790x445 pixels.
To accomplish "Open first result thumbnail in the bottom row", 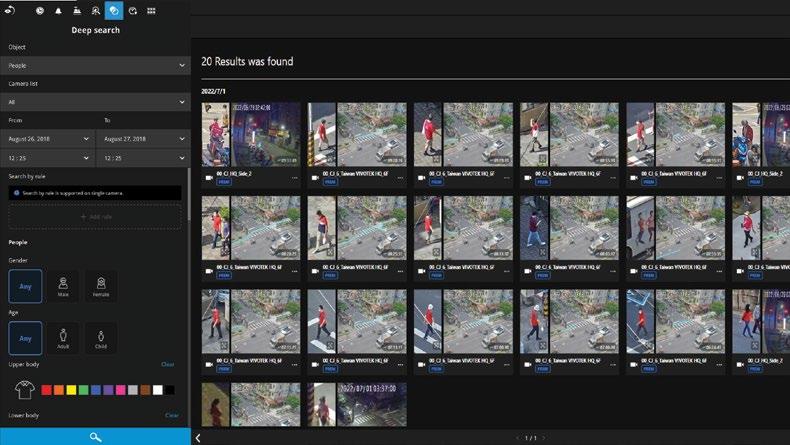I will click(x=251, y=405).
